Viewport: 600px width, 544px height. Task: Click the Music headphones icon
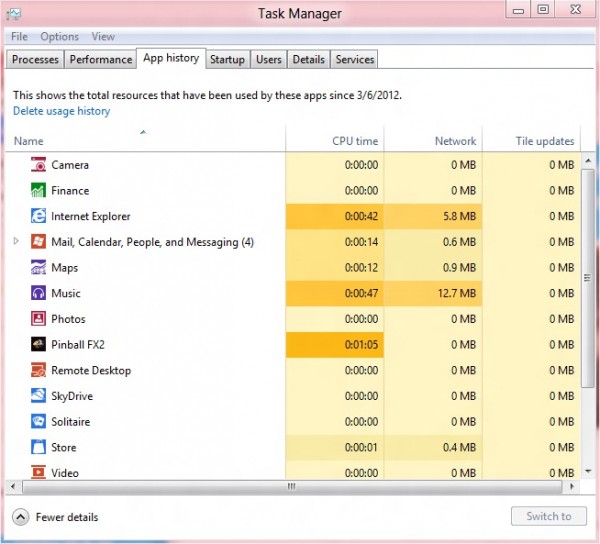click(38, 293)
